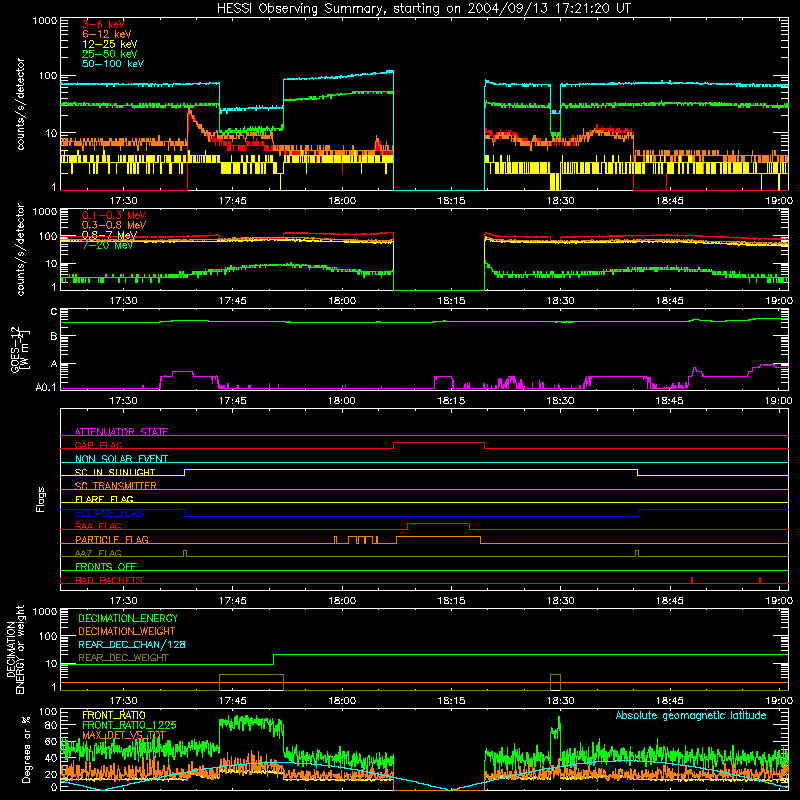Click the raised SAA_FLAG step segment
This screenshot has width=800, height=800.
point(439,523)
